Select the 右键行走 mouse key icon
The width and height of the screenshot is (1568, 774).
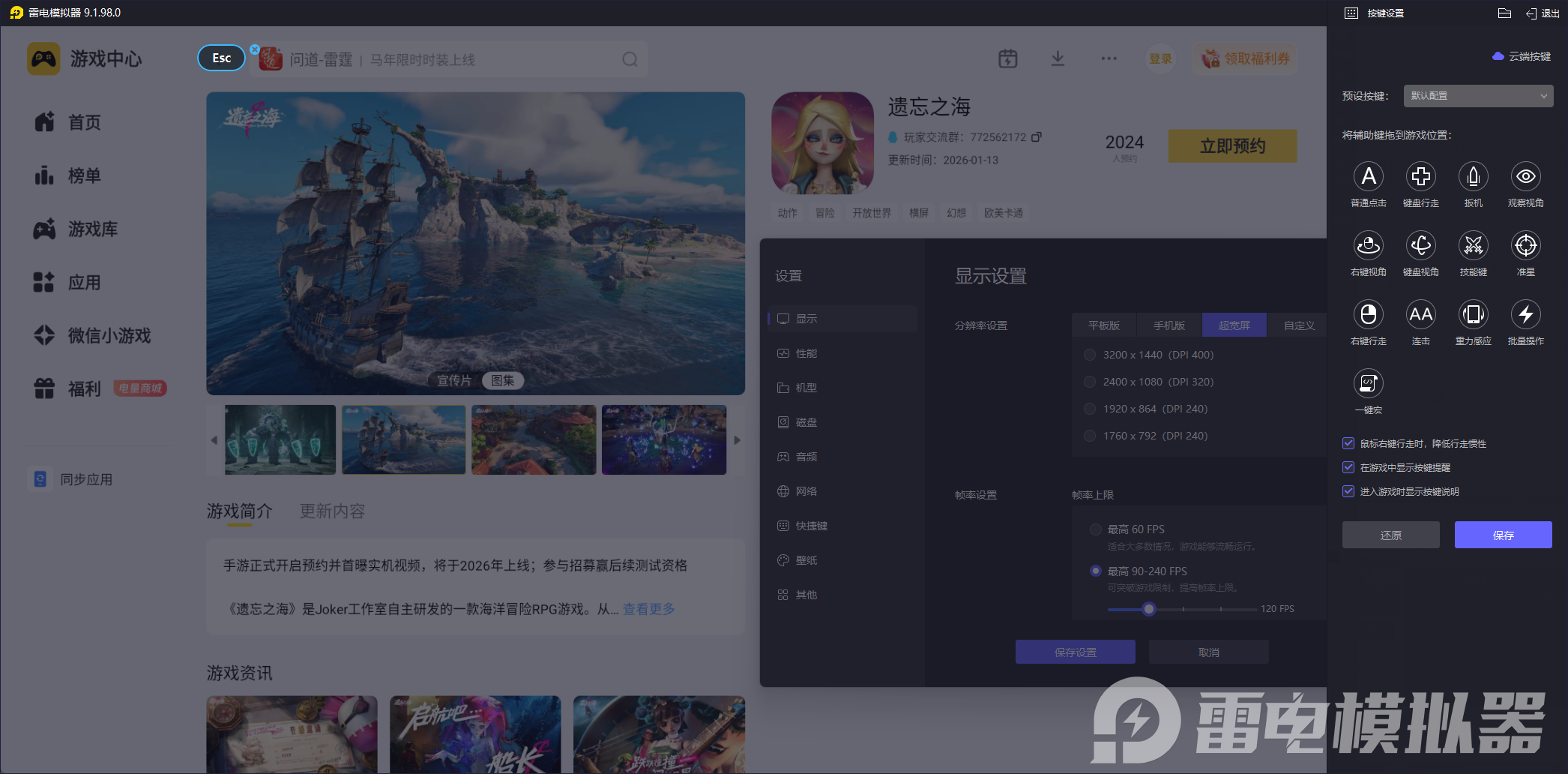[1369, 314]
